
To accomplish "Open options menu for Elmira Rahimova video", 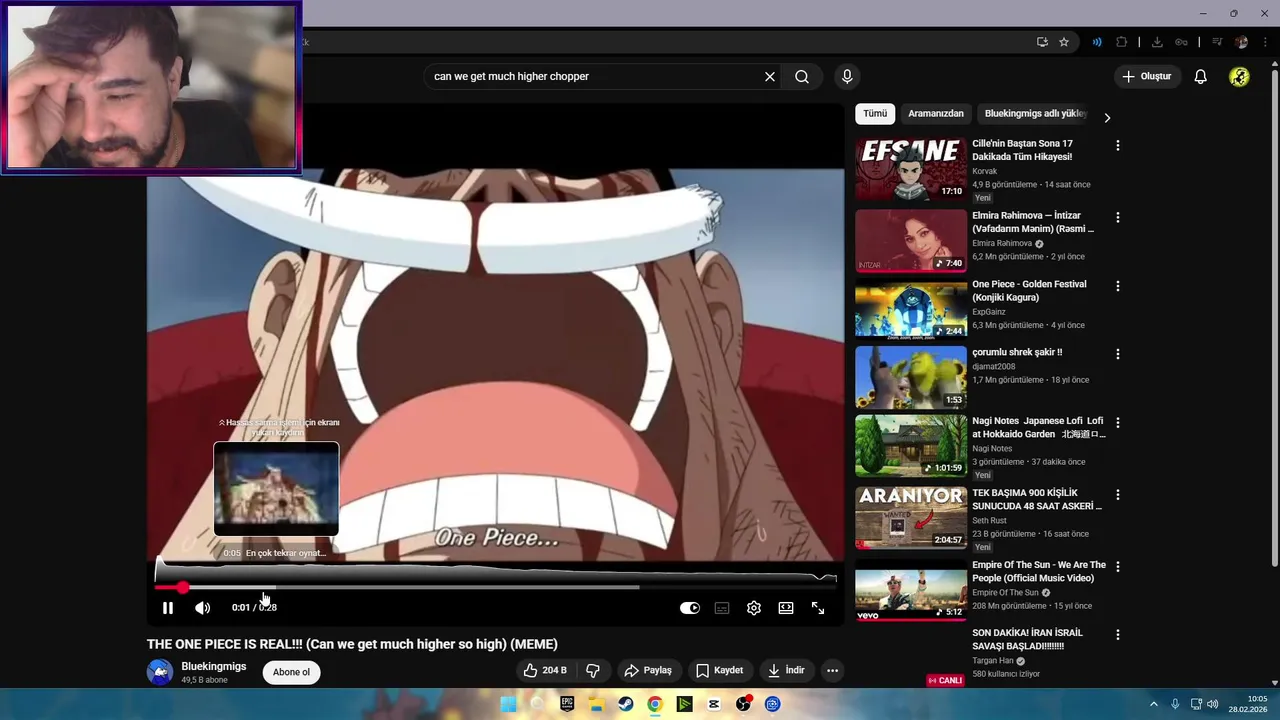I will pos(1117,217).
